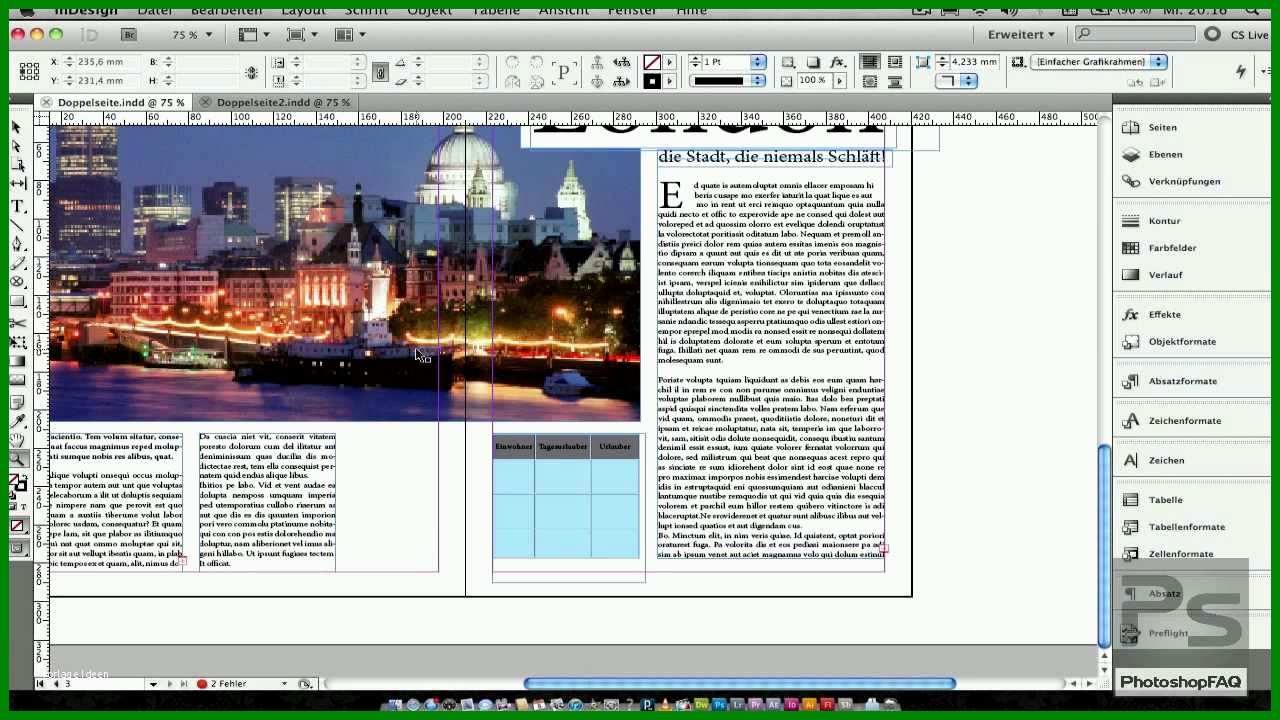Open the Absatzformate panel

pos(1183,381)
